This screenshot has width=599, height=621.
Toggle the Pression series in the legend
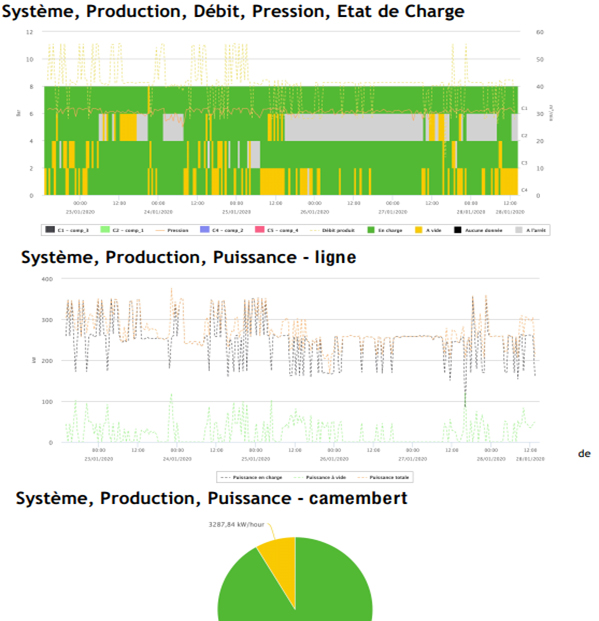click(x=172, y=230)
